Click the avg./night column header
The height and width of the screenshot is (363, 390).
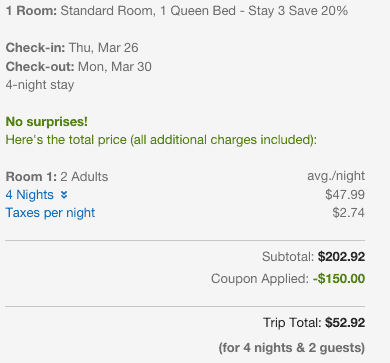point(336,176)
